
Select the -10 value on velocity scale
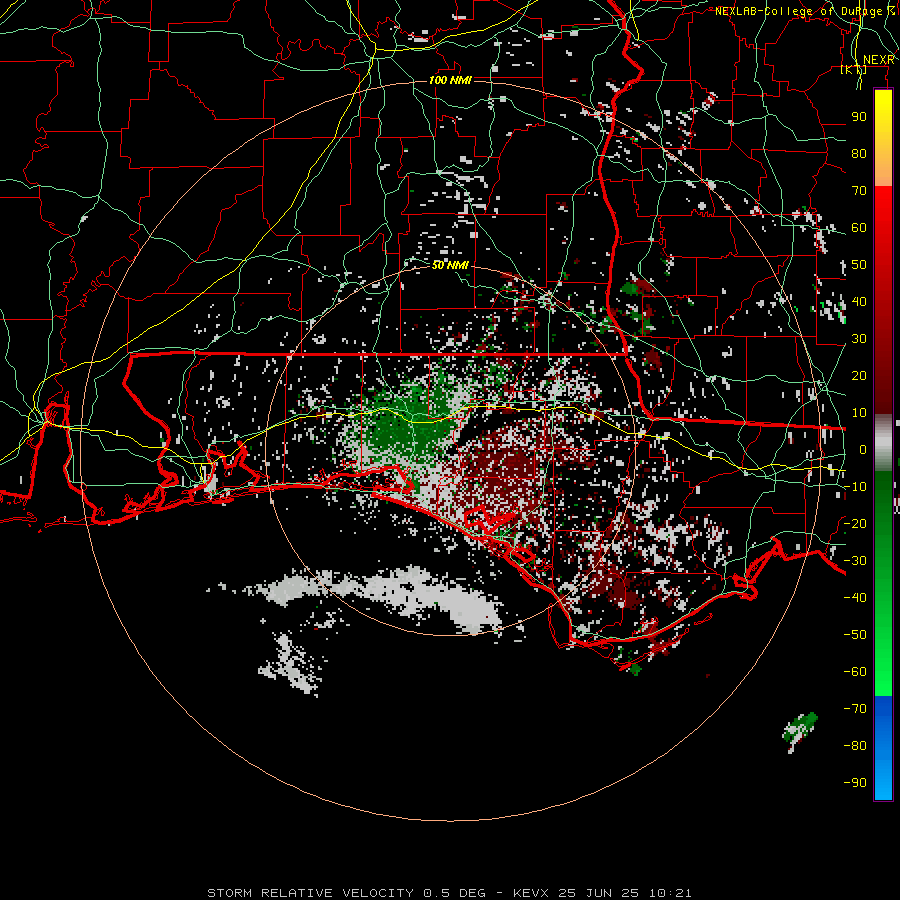pos(855,487)
